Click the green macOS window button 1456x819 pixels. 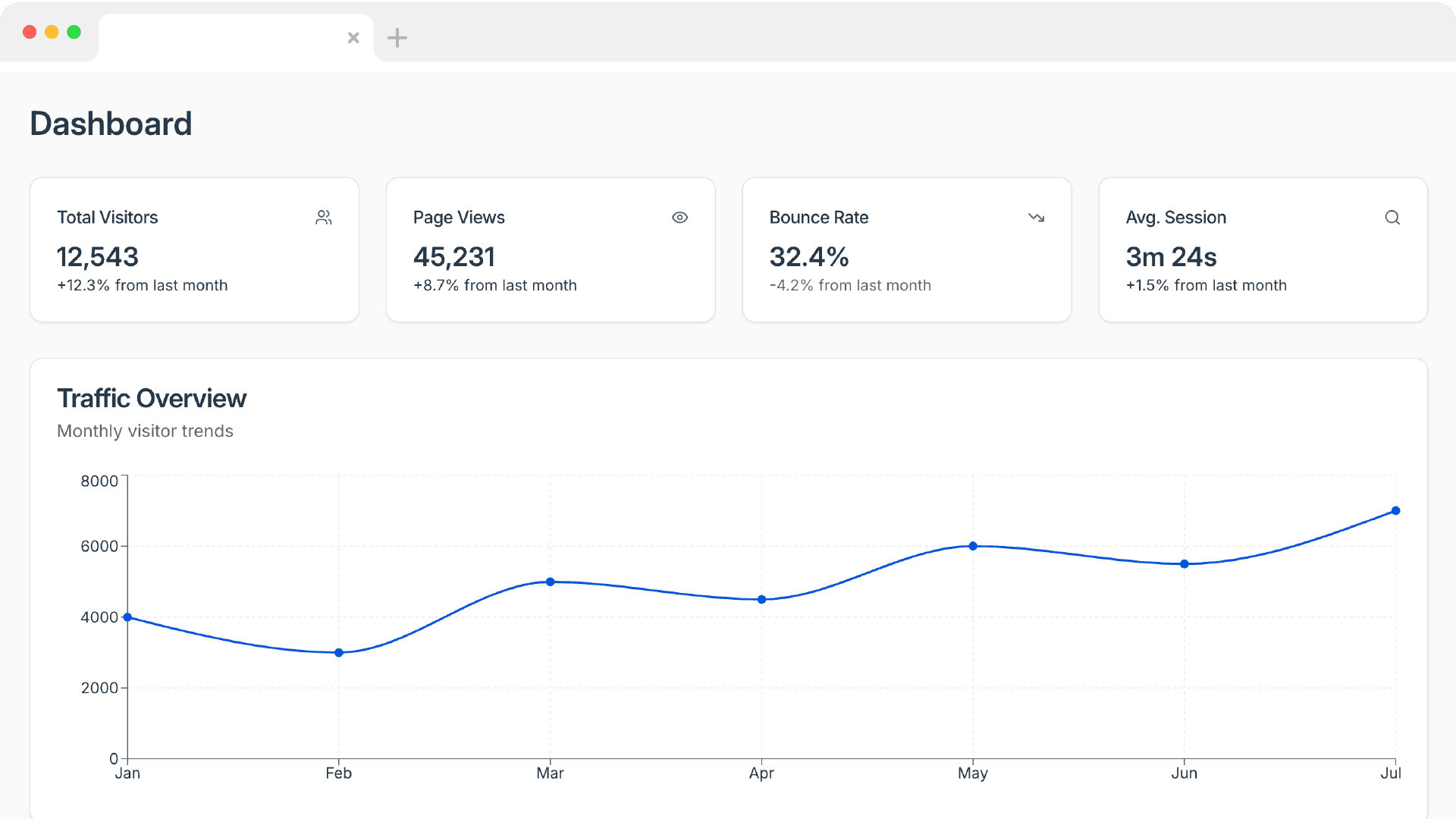point(74,32)
